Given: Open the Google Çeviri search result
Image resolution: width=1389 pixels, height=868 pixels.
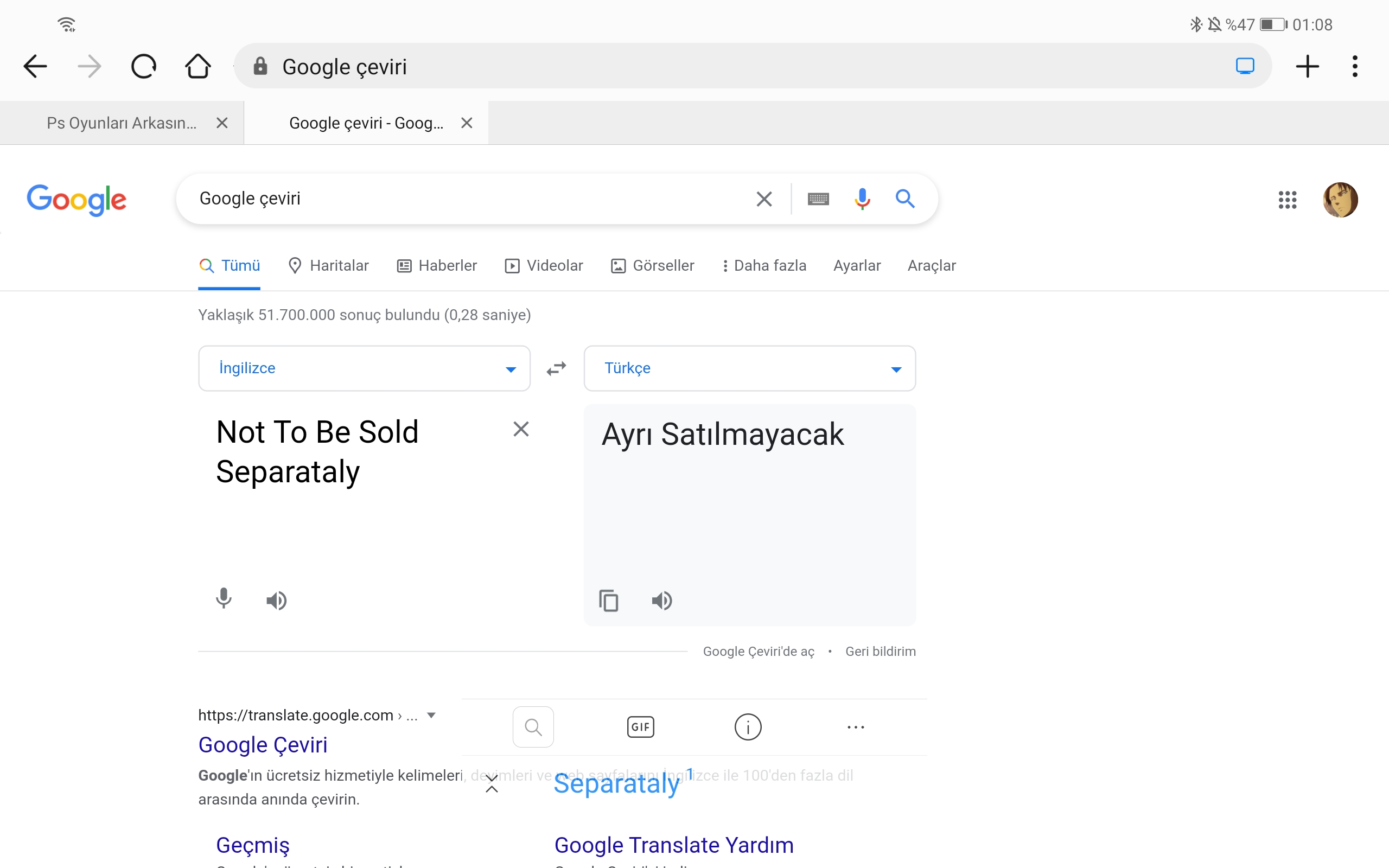Looking at the screenshot, I should (x=263, y=744).
